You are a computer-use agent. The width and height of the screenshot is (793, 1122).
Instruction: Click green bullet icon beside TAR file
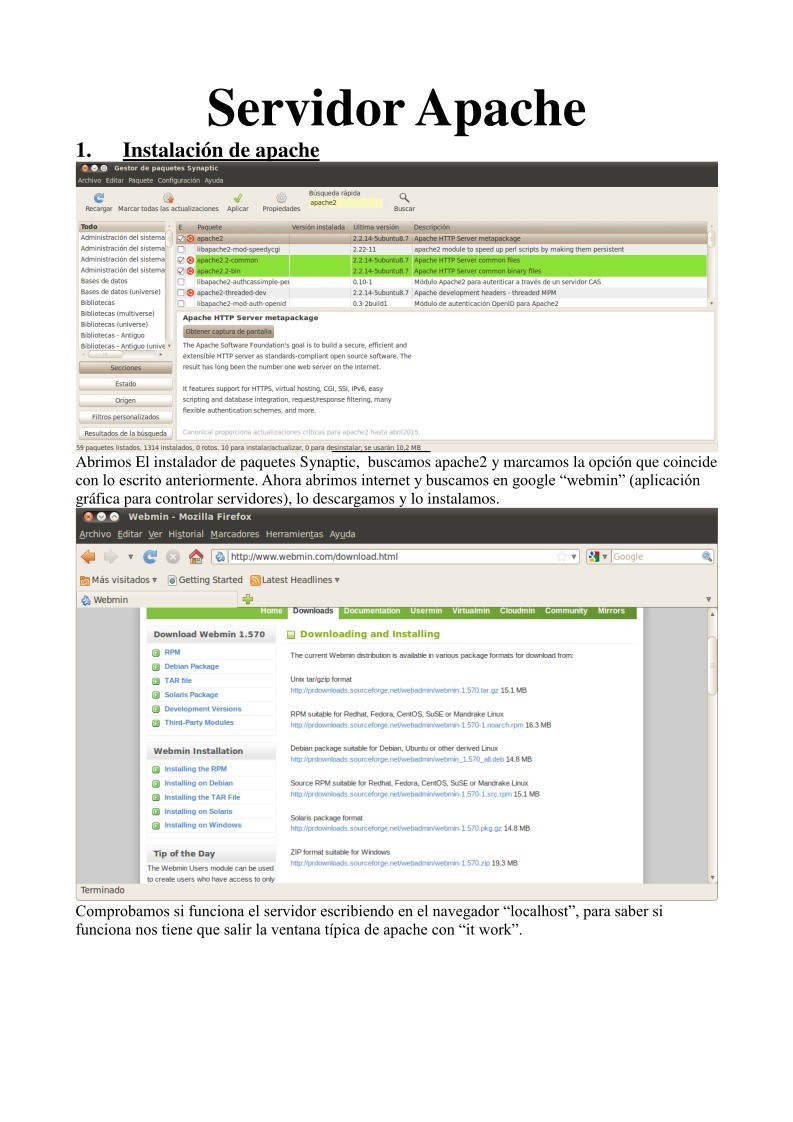(x=156, y=681)
